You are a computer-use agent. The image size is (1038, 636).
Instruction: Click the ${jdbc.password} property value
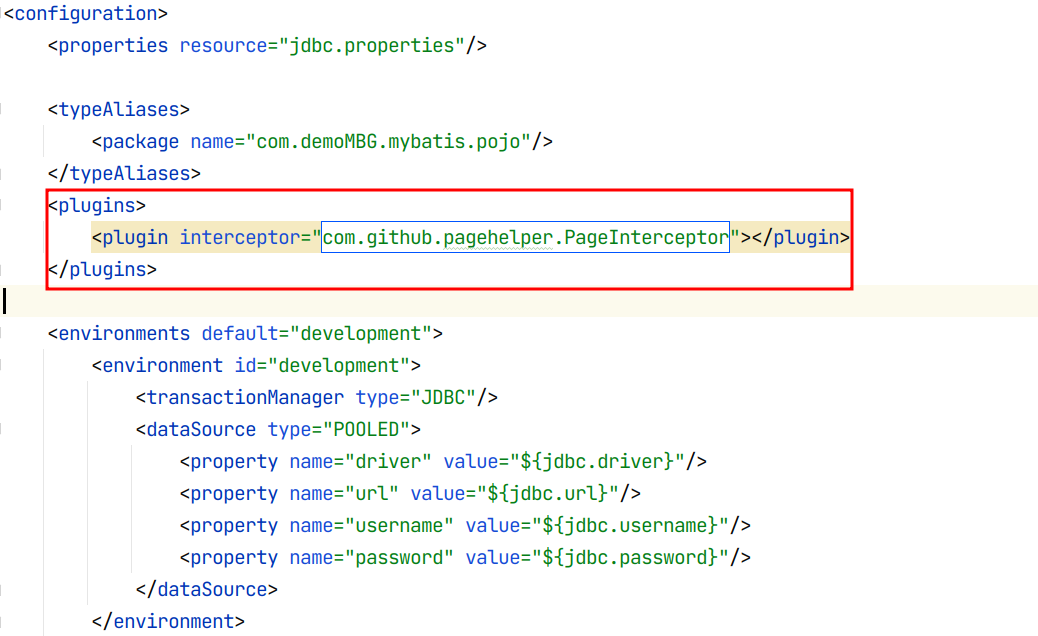[630, 557]
